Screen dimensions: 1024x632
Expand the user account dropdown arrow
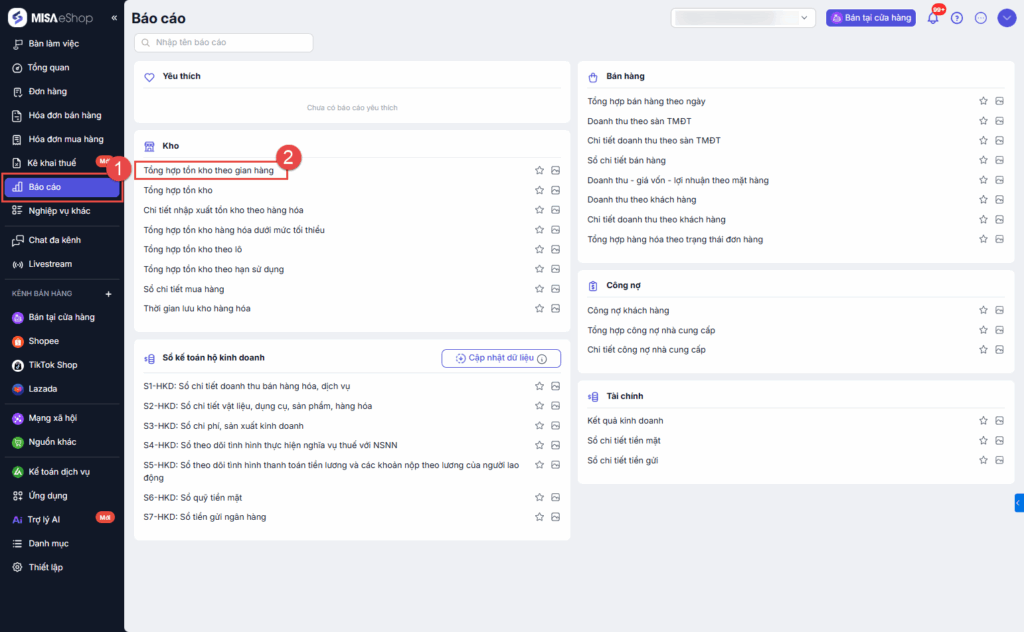[1007, 18]
